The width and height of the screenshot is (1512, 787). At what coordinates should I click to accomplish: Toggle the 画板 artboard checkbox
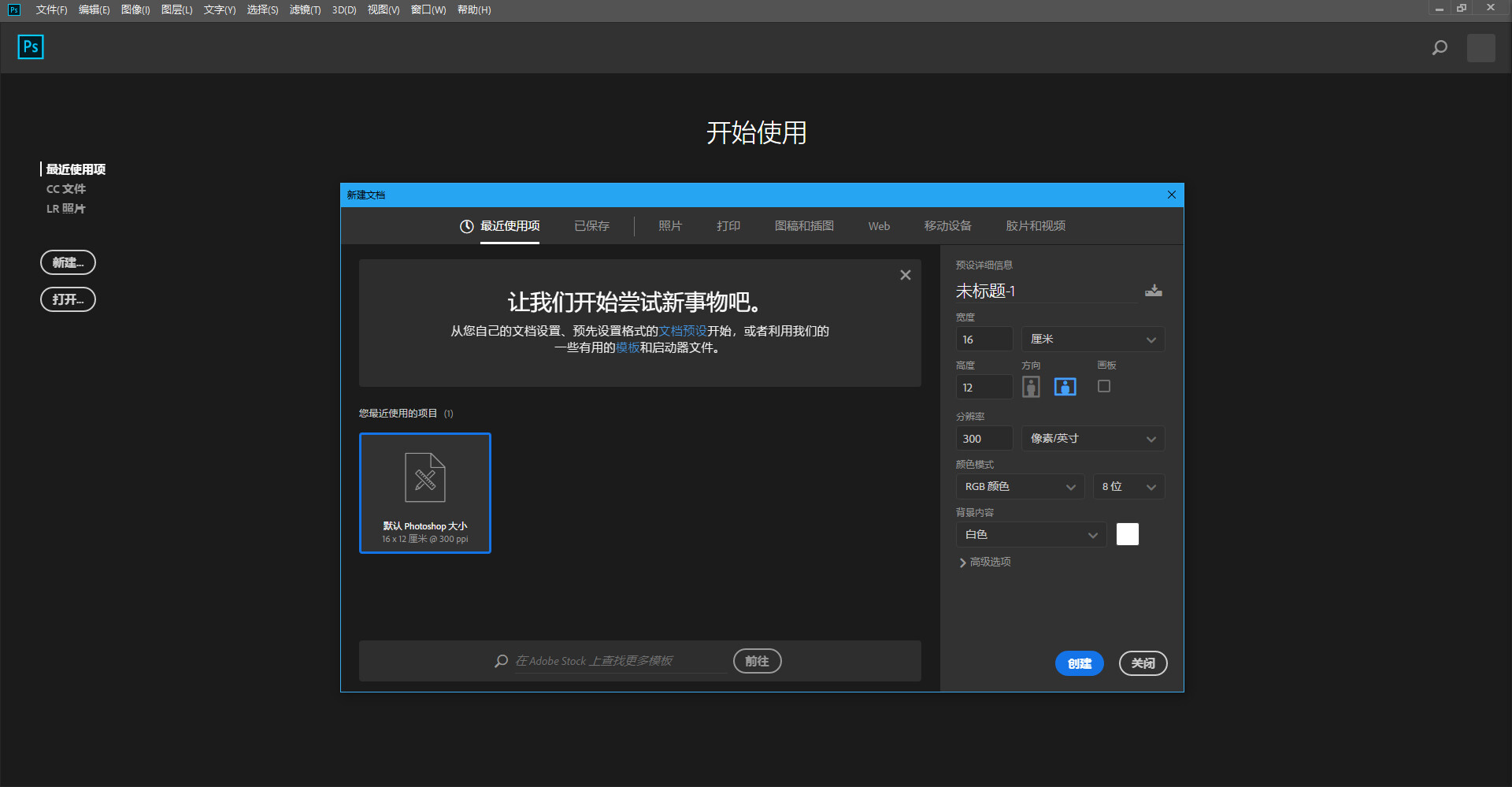(1104, 386)
